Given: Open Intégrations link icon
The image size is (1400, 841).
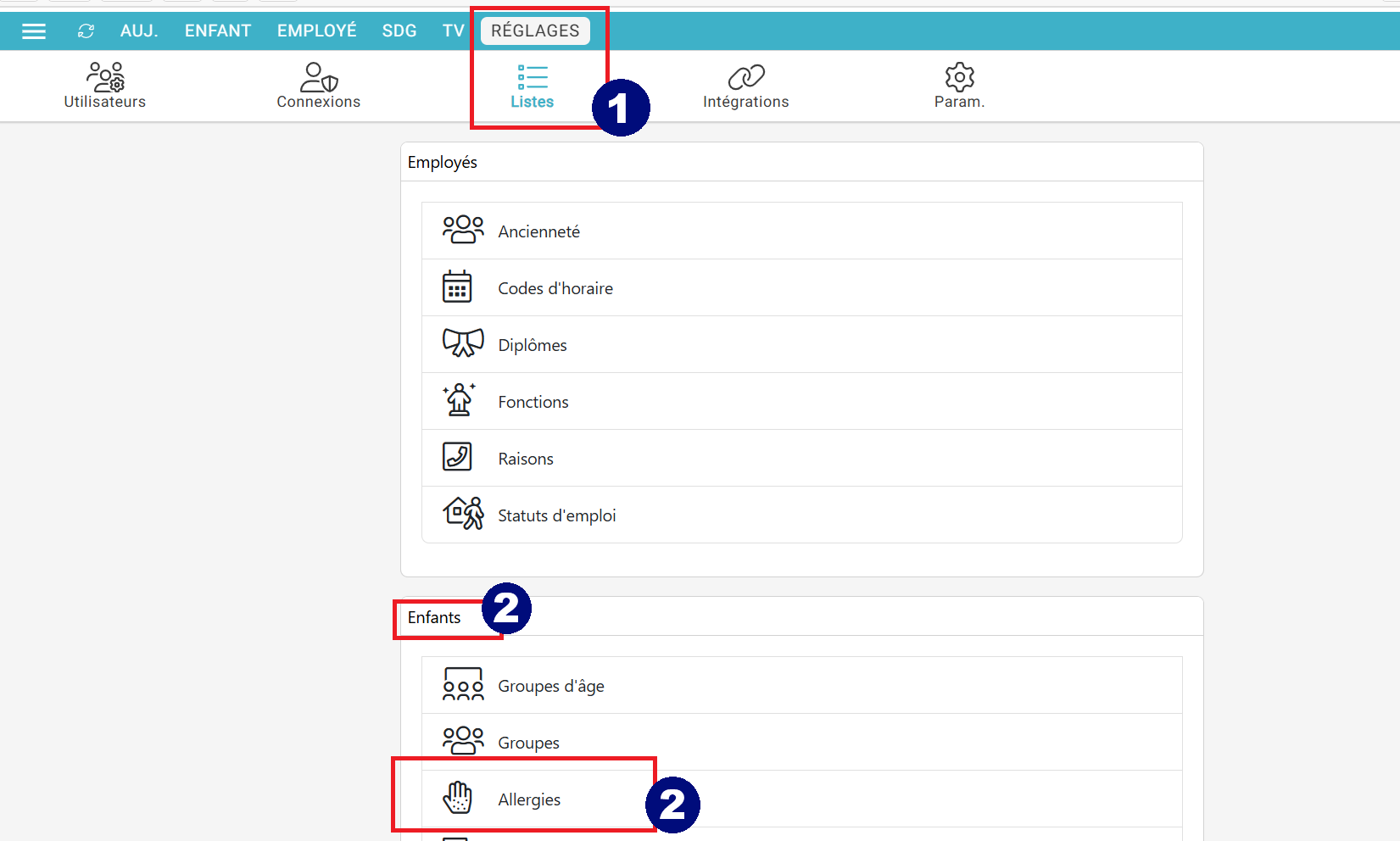Looking at the screenshot, I should click(x=746, y=77).
